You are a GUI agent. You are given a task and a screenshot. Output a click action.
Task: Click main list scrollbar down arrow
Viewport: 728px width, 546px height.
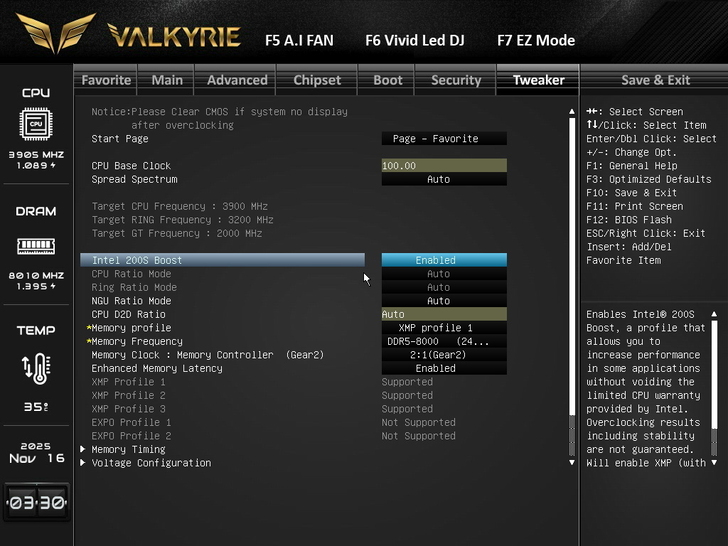572,462
